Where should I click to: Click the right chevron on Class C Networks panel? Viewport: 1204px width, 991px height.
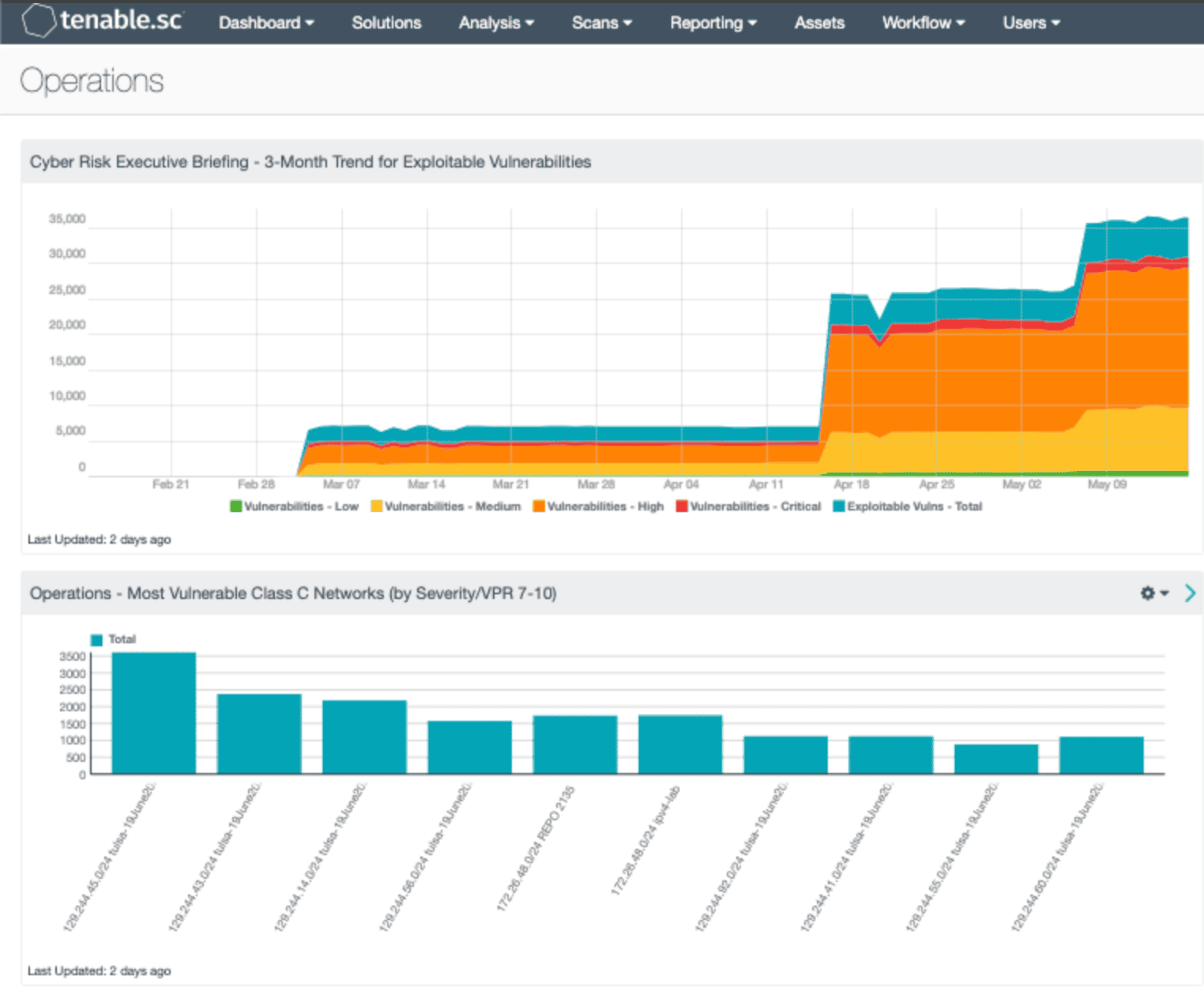coord(1190,593)
